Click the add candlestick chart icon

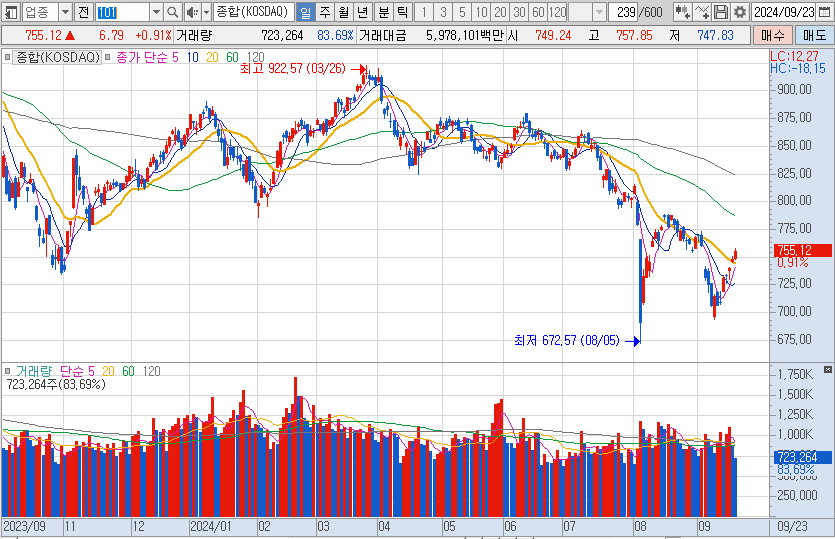coord(682,12)
